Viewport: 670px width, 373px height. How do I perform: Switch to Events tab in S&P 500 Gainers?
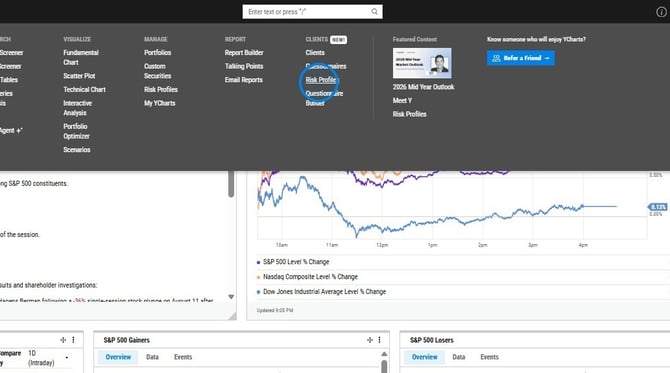(x=183, y=357)
